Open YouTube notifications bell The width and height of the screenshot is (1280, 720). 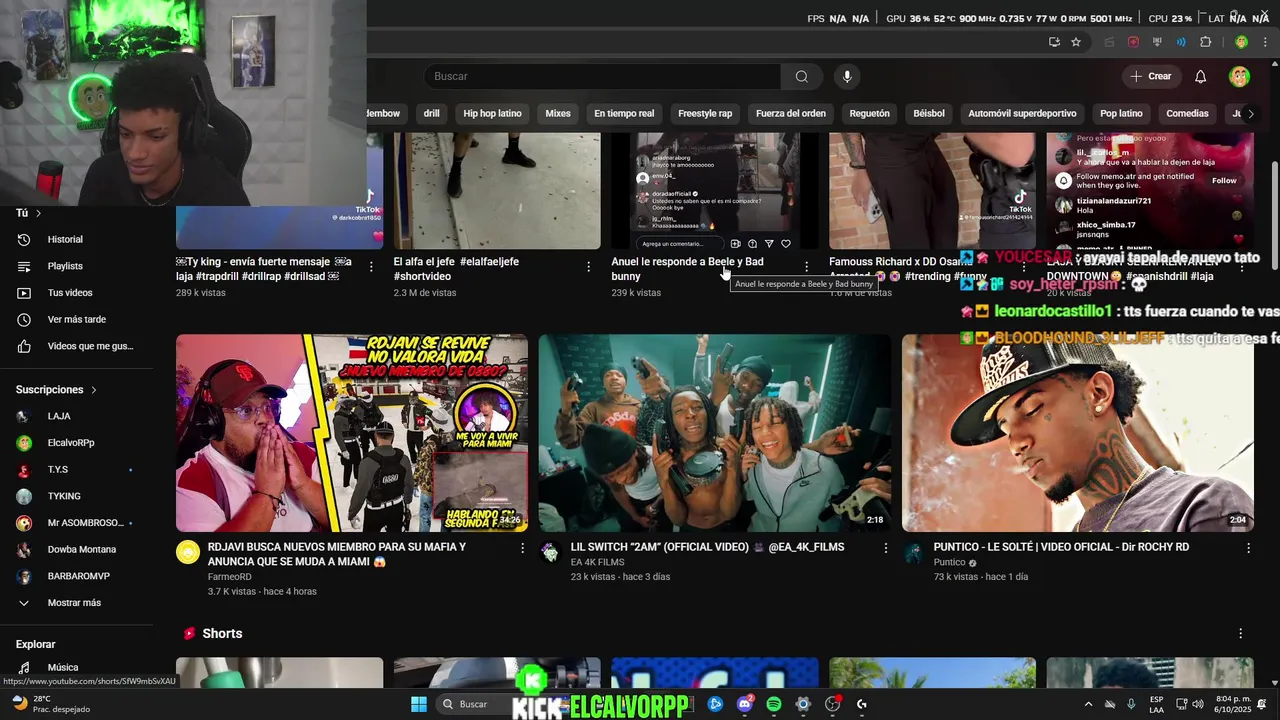[1201, 77]
